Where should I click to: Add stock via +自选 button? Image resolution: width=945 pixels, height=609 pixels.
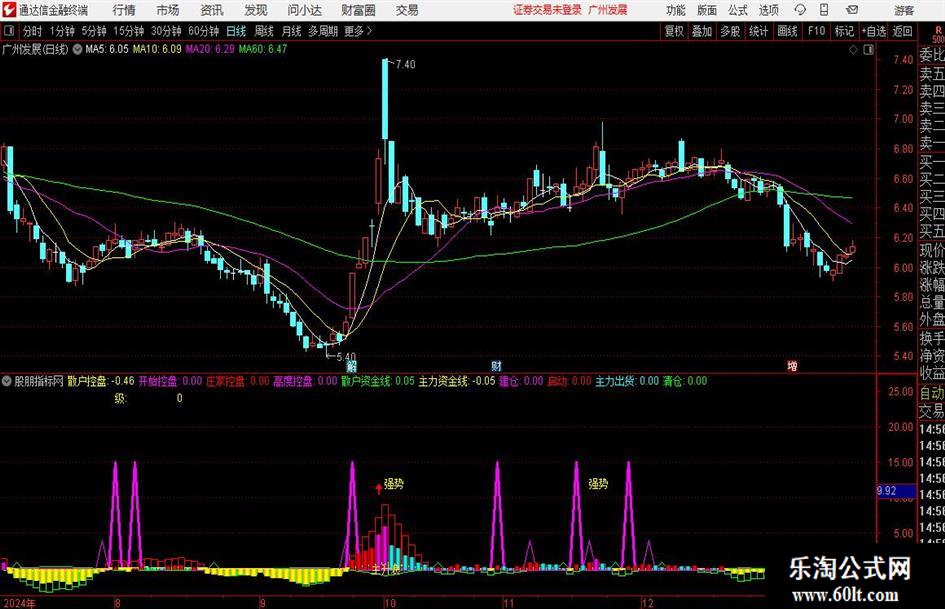873,31
